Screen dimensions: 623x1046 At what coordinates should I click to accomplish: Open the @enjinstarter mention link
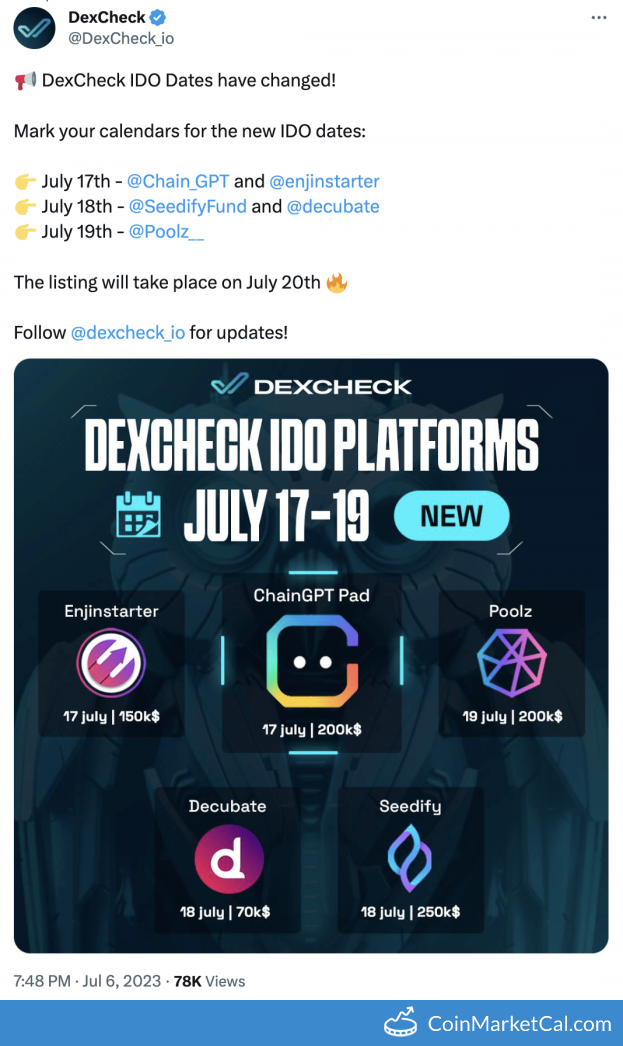[324, 181]
